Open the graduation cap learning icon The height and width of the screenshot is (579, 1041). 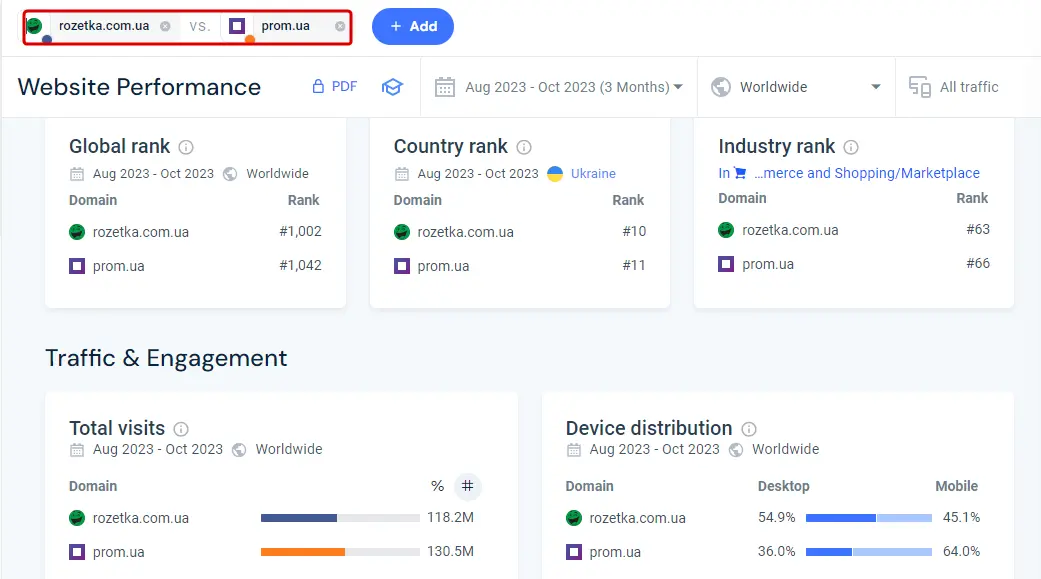click(x=392, y=87)
